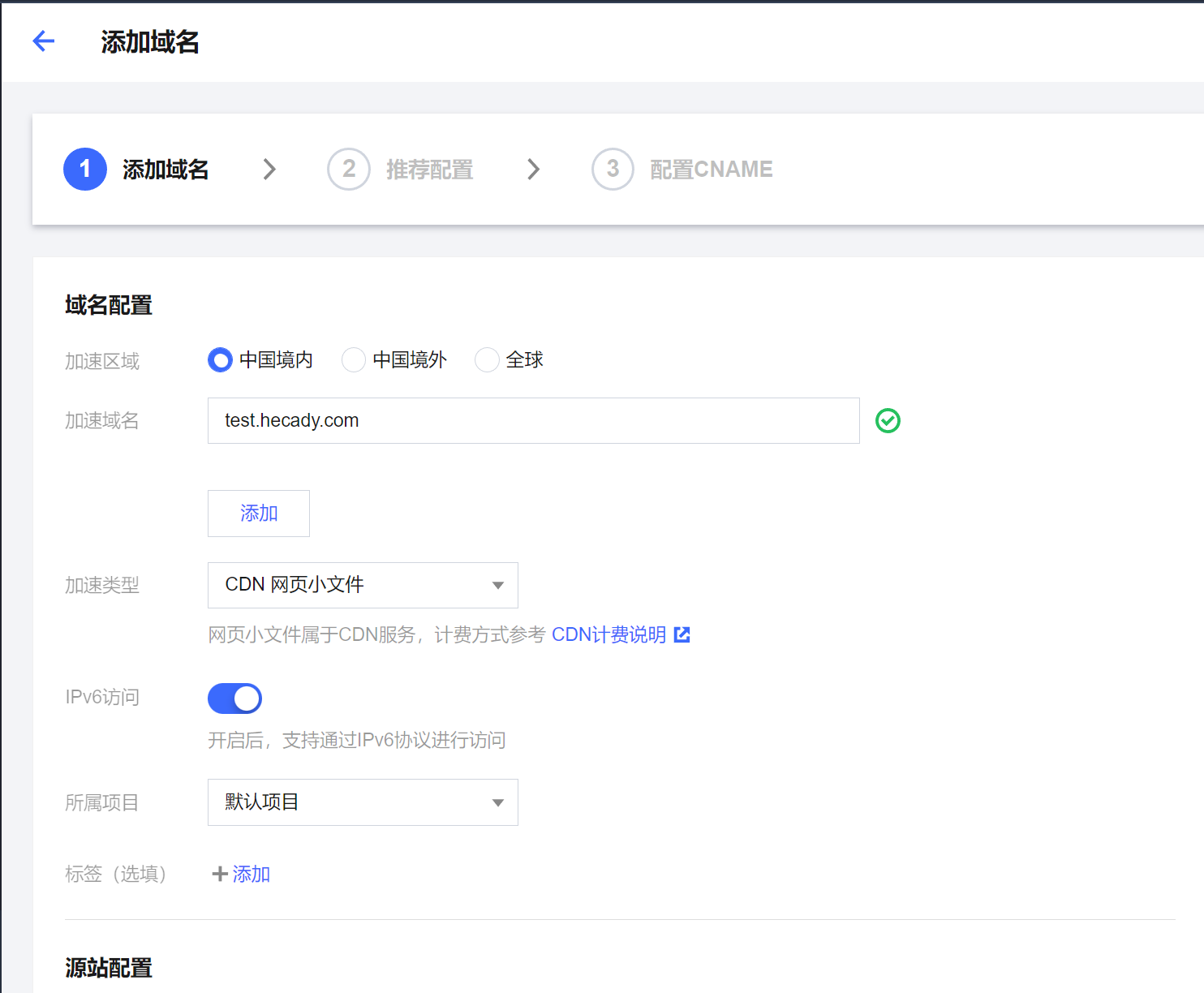Open the CDN计费说明 link
Image resolution: width=1204 pixels, height=993 pixels.
click(608, 634)
